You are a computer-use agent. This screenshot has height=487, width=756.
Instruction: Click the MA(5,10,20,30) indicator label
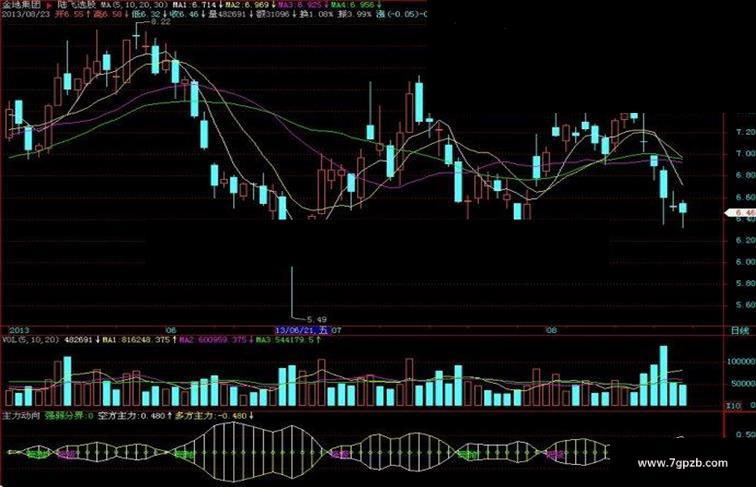pyautogui.click(x=135, y=5)
